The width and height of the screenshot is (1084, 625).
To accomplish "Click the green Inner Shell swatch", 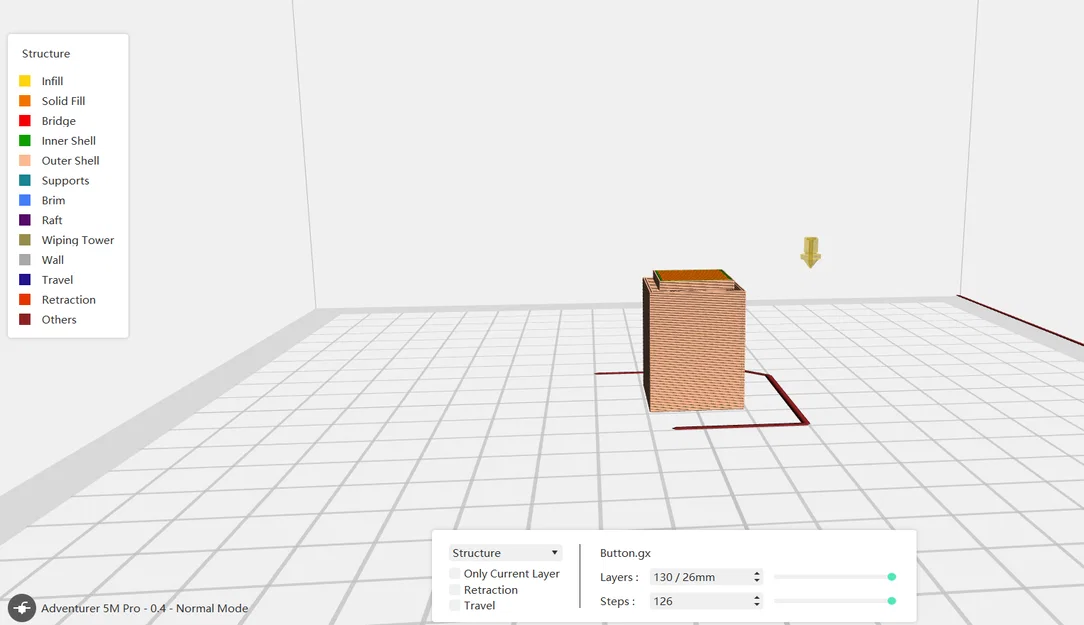I will coord(25,141).
